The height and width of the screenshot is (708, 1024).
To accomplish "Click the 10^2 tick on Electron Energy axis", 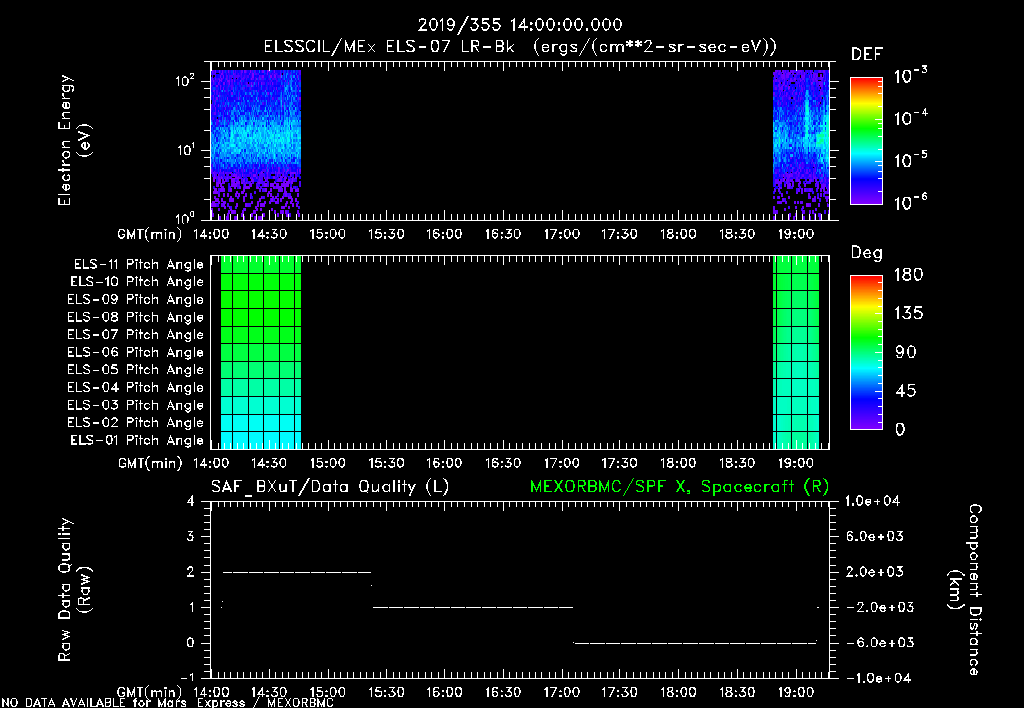I will (185, 81).
